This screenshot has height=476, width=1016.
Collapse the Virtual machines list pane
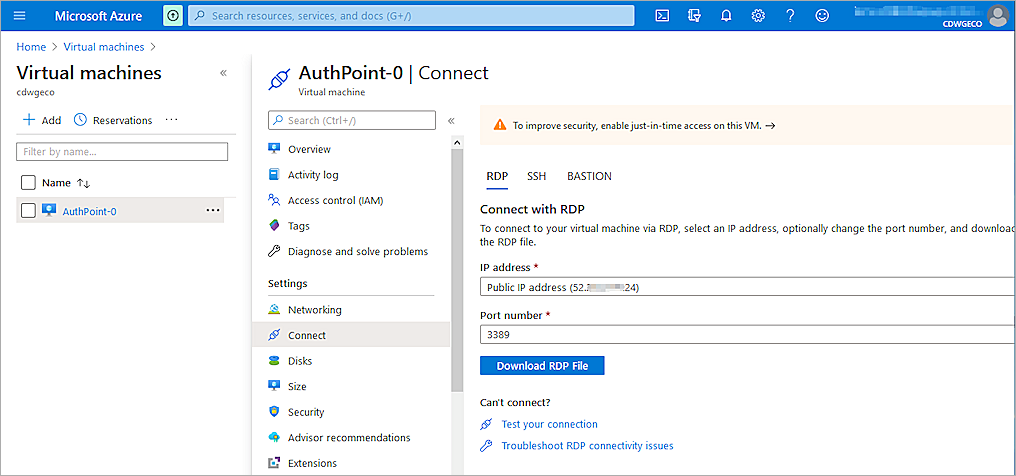[x=223, y=73]
